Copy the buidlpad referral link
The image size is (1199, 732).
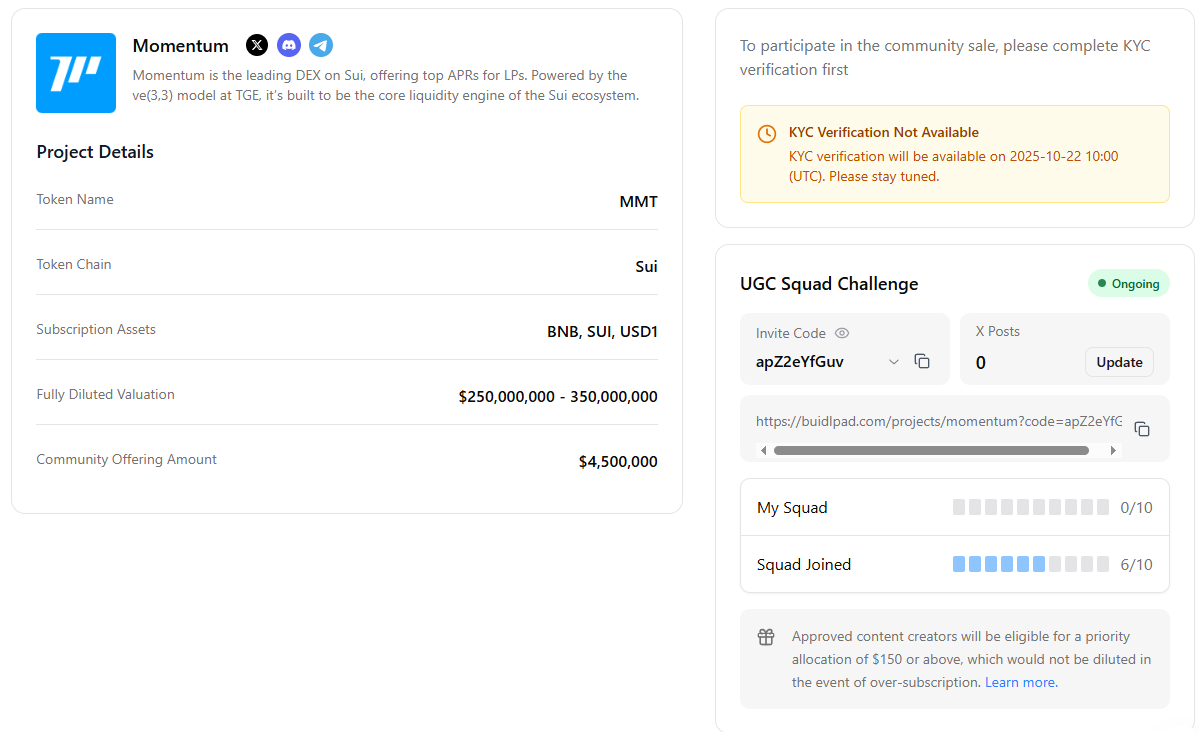[1142, 429]
